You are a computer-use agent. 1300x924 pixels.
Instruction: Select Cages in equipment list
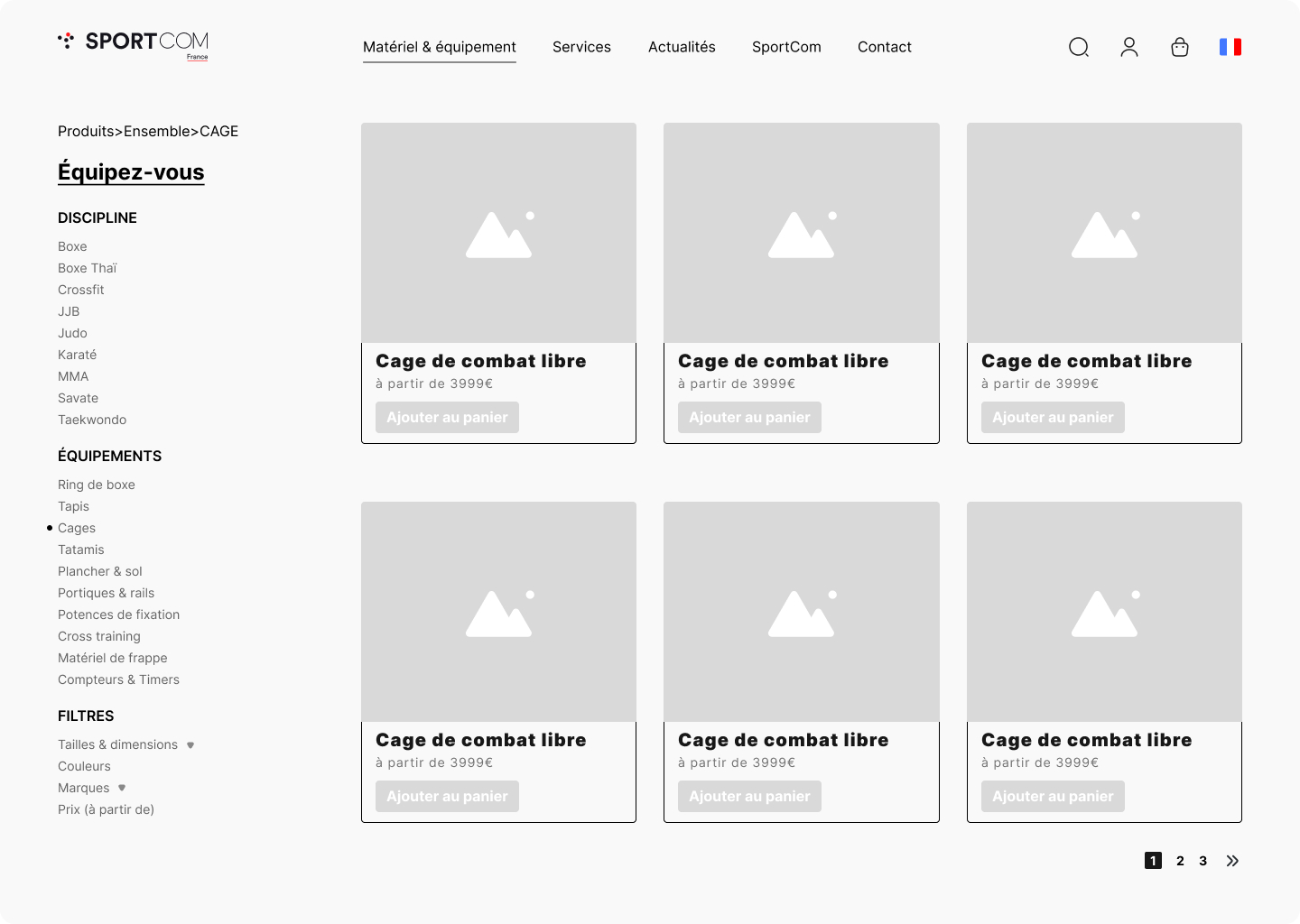pyautogui.click(x=77, y=528)
